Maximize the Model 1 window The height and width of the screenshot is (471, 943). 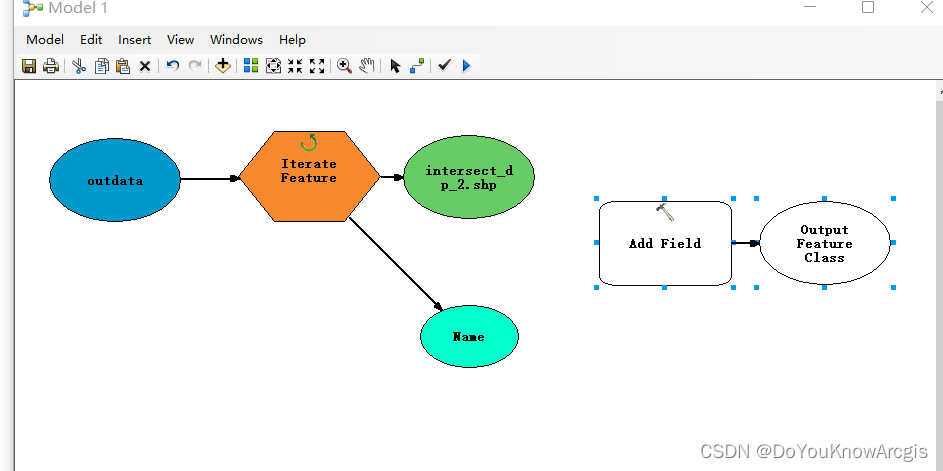click(868, 7)
